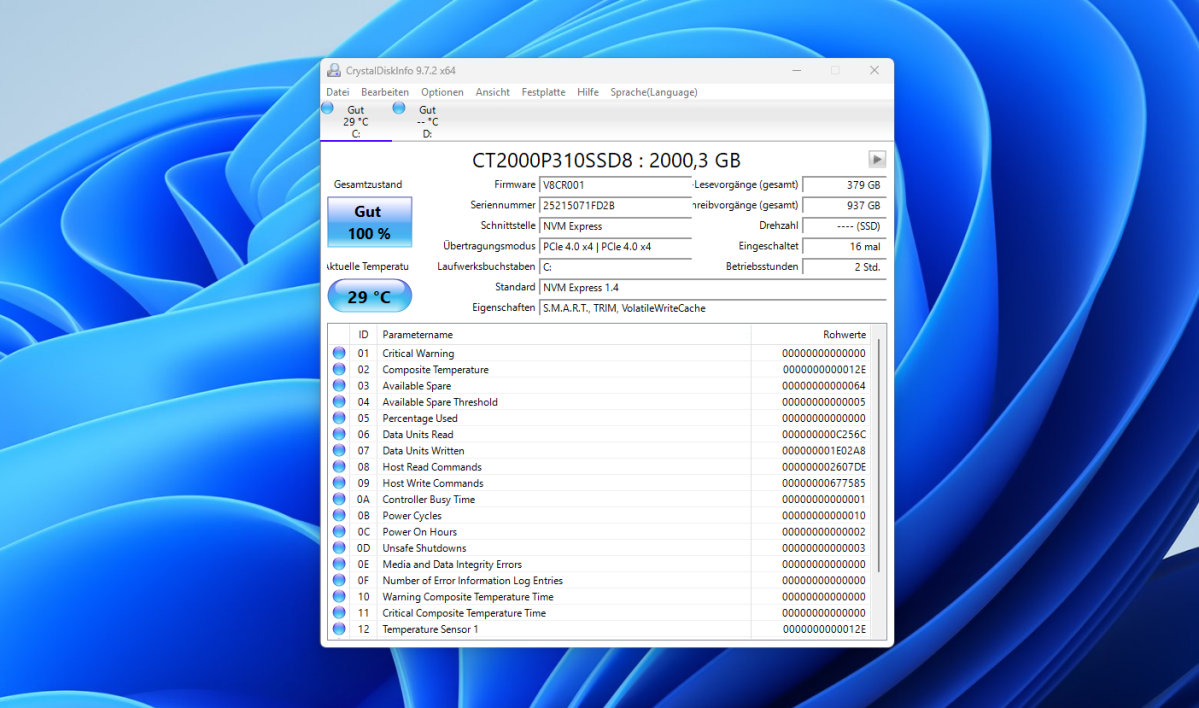Click the Gut 100 % health status box

[369, 221]
